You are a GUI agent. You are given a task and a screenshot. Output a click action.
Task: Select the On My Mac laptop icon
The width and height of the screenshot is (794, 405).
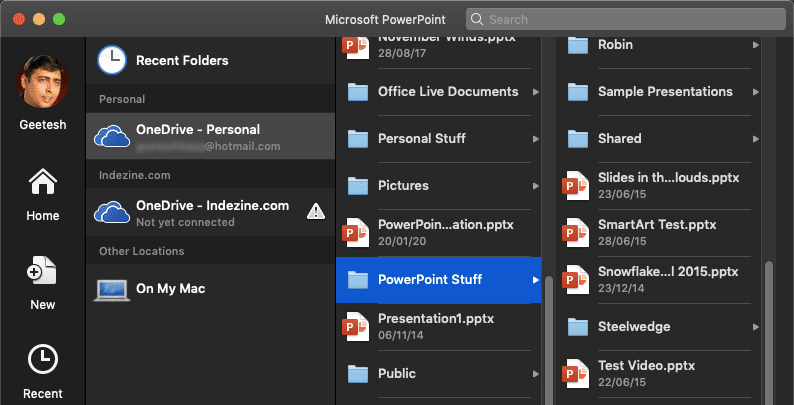click(x=112, y=290)
